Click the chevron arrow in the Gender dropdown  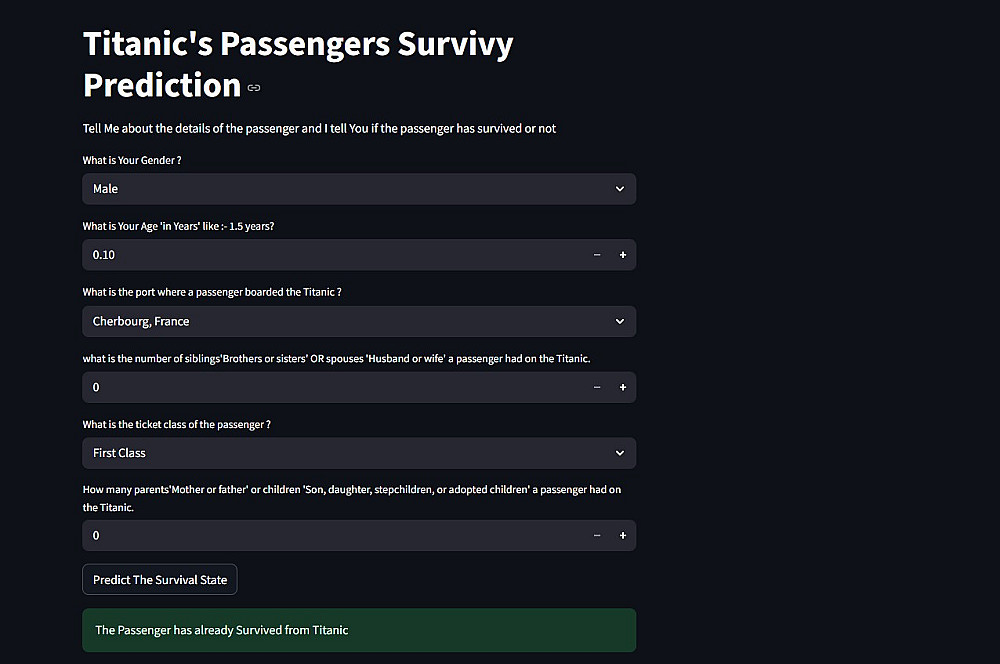[620, 189]
